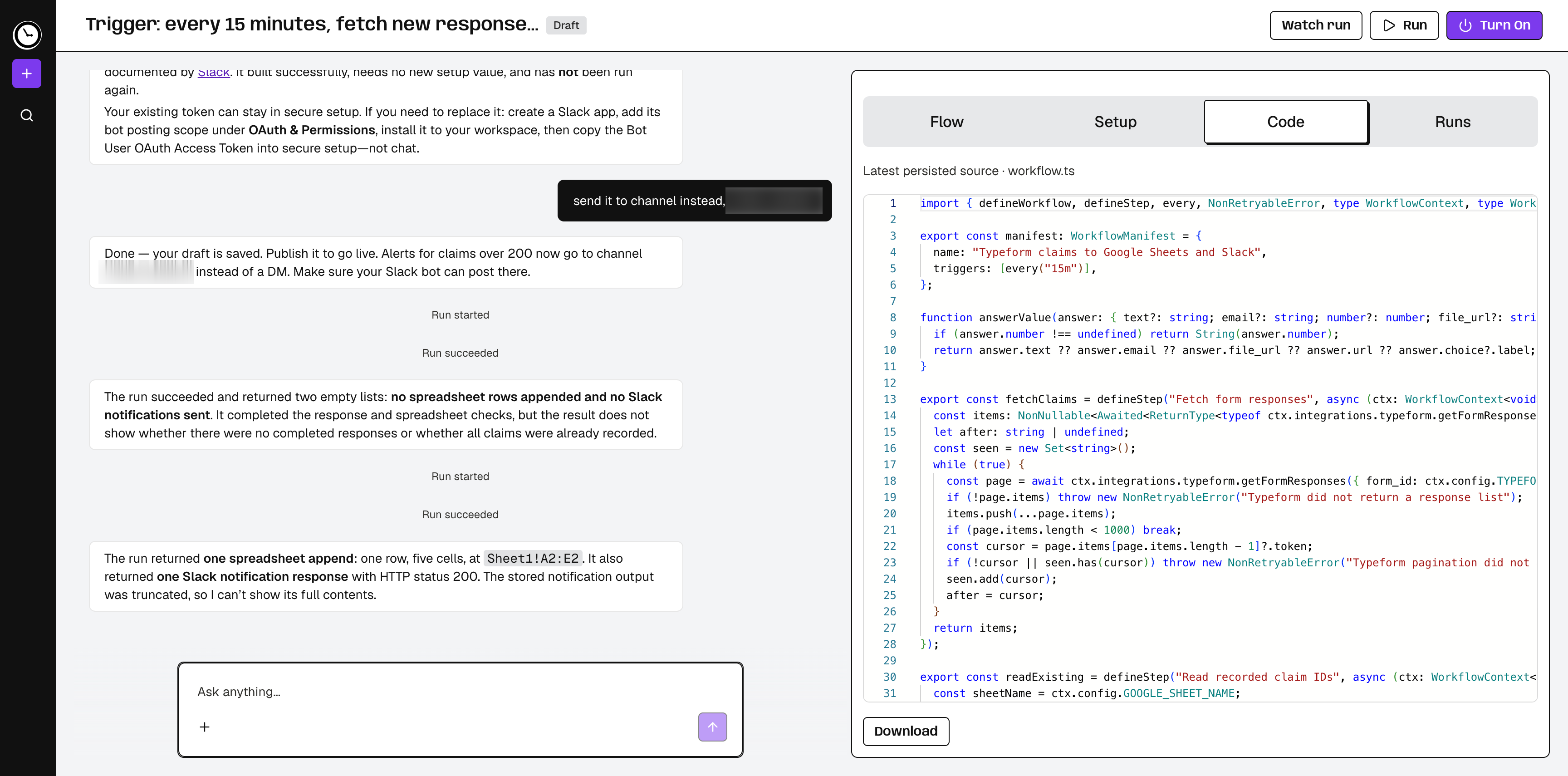The height and width of the screenshot is (776, 1568).
Task: Switch to the Flow tab
Action: (946, 122)
